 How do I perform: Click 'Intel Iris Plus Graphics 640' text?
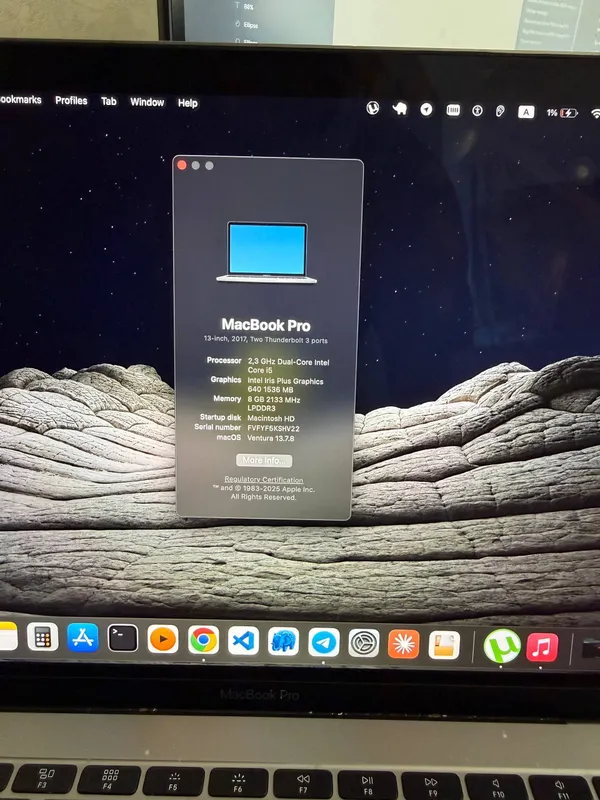tap(285, 385)
